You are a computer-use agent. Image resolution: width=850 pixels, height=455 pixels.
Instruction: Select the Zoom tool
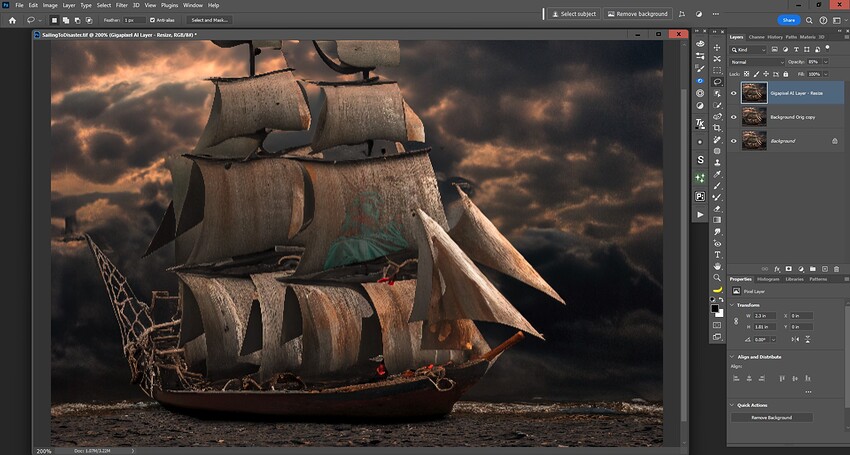[717, 278]
